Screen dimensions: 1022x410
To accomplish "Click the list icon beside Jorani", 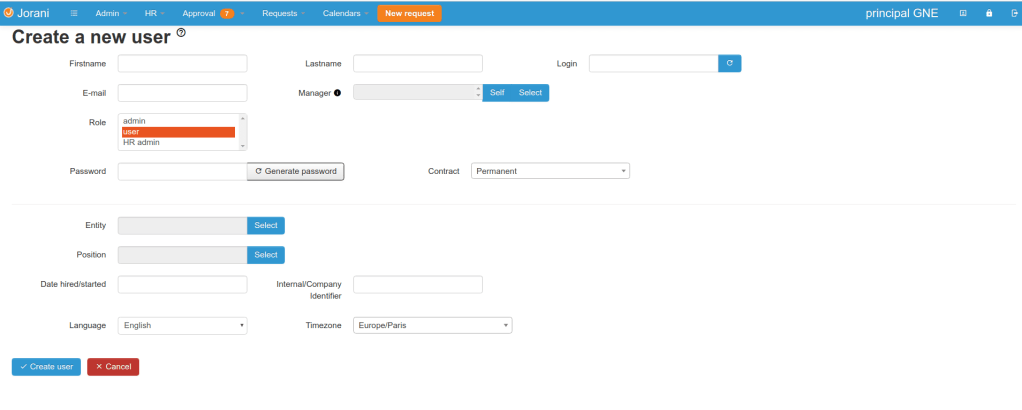I will pos(75,14).
